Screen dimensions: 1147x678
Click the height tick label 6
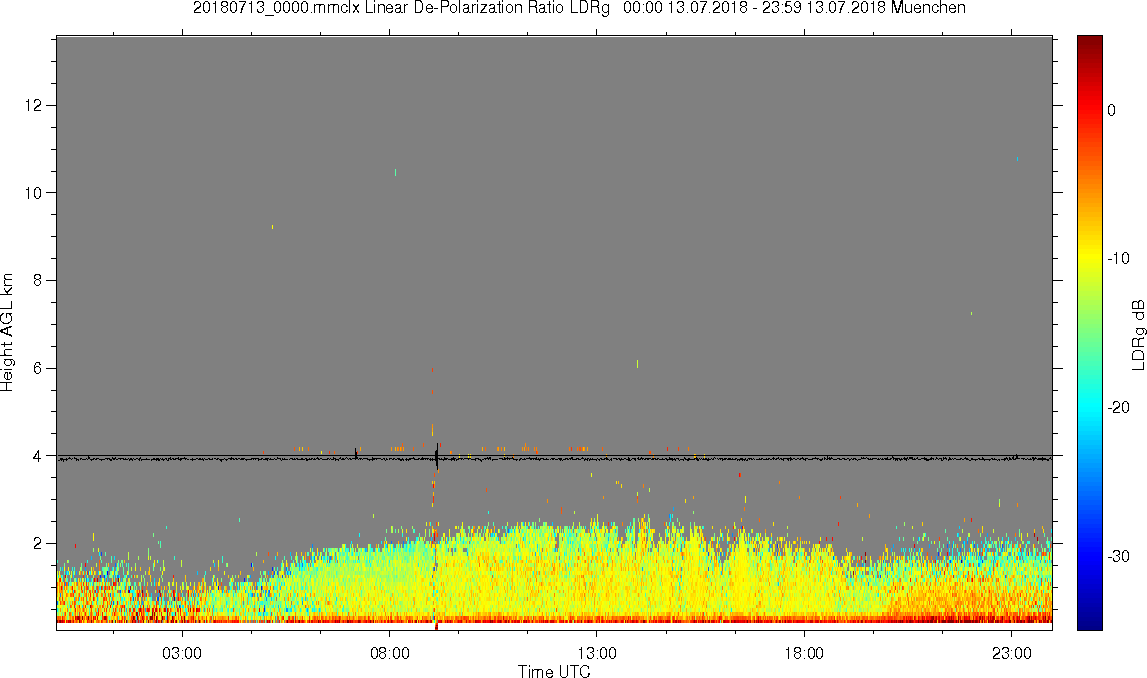click(38, 369)
